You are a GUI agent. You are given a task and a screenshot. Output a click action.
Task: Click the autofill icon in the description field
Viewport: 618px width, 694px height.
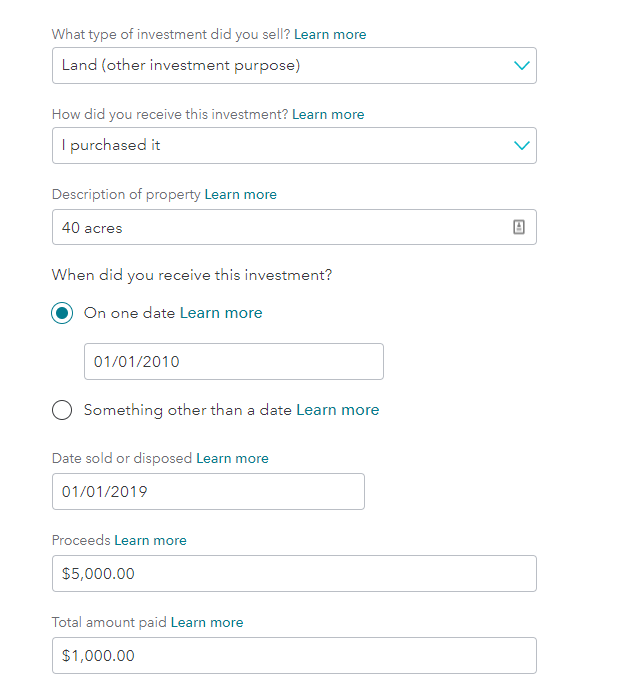coord(519,227)
